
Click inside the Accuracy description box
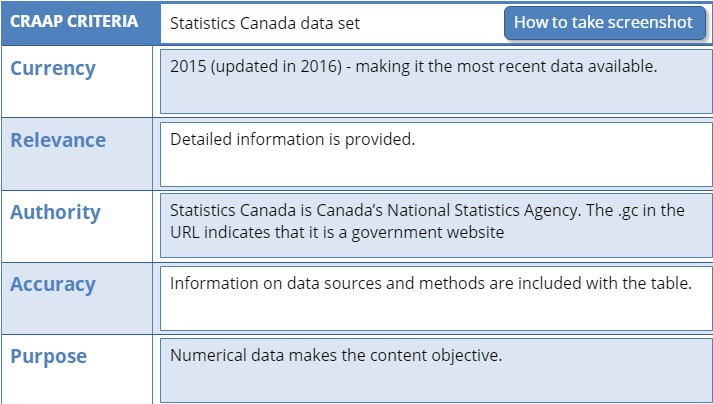433,310
